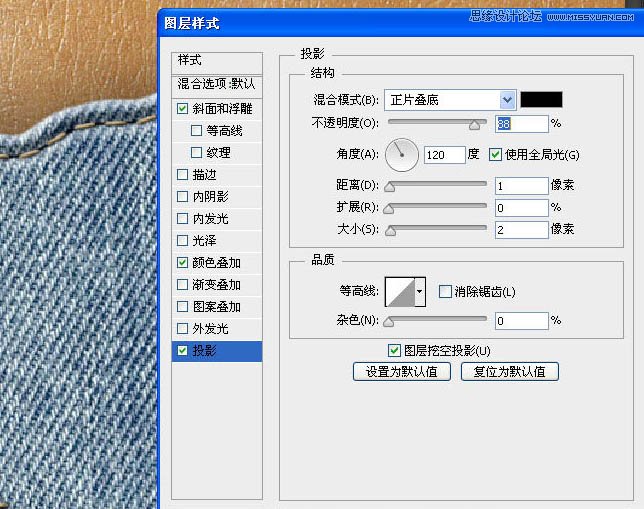Enable the 纹理 checkbox
Image resolution: width=644 pixels, height=509 pixels.
196,152
